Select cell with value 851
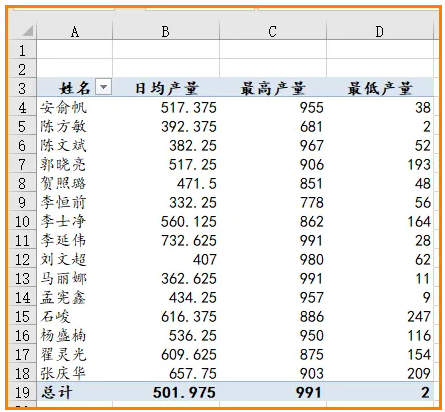 tap(273, 183)
